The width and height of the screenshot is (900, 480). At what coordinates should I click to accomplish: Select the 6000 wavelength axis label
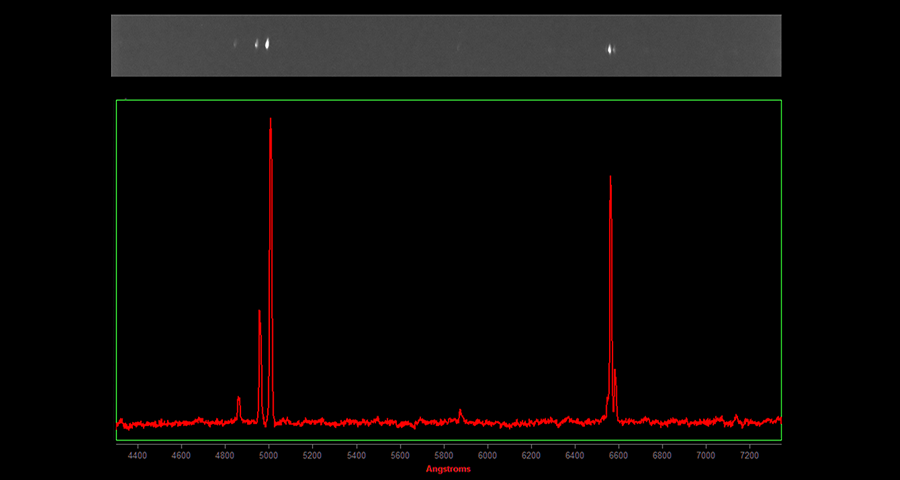click(x=487, y=455)
